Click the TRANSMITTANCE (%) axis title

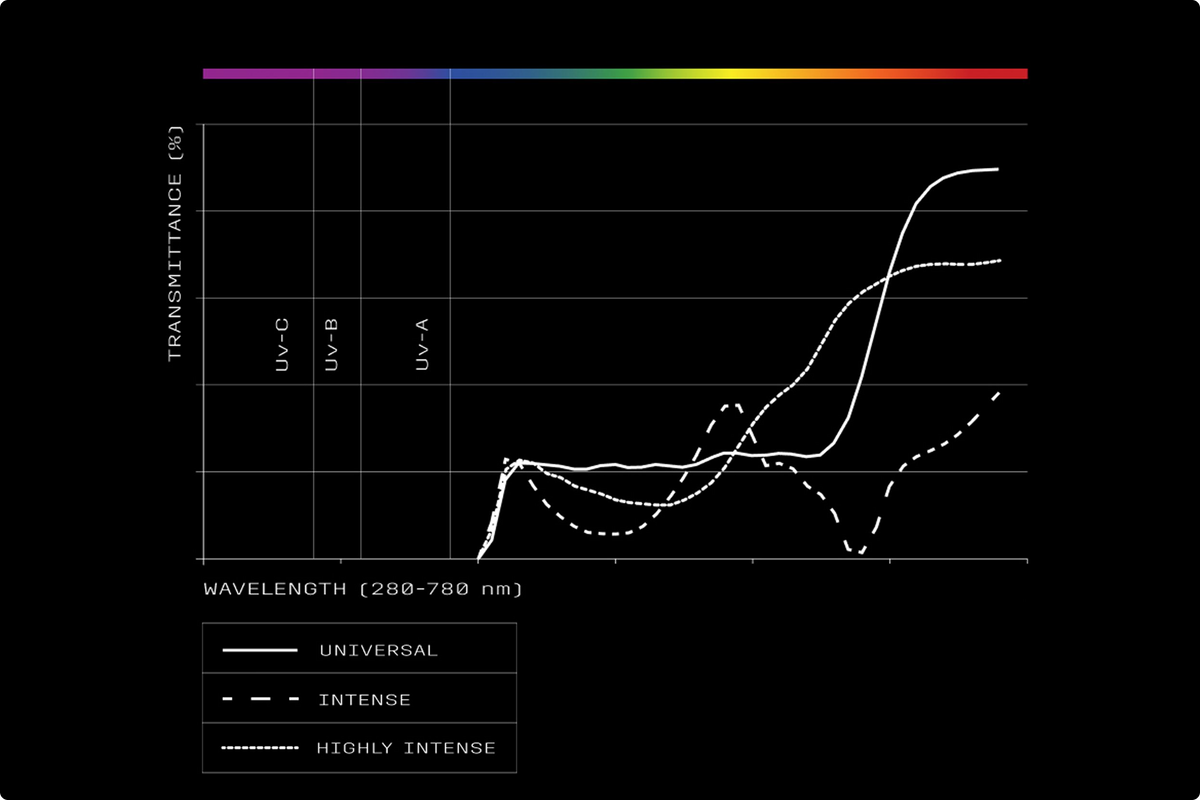point(176,242)
